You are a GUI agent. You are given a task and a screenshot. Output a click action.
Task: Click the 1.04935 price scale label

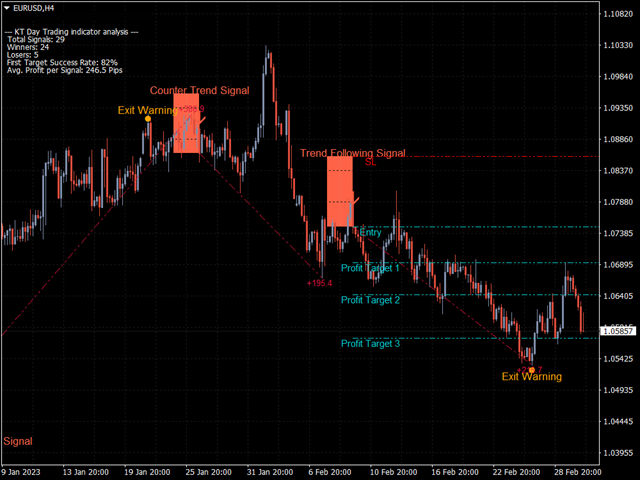pos(618,390)
